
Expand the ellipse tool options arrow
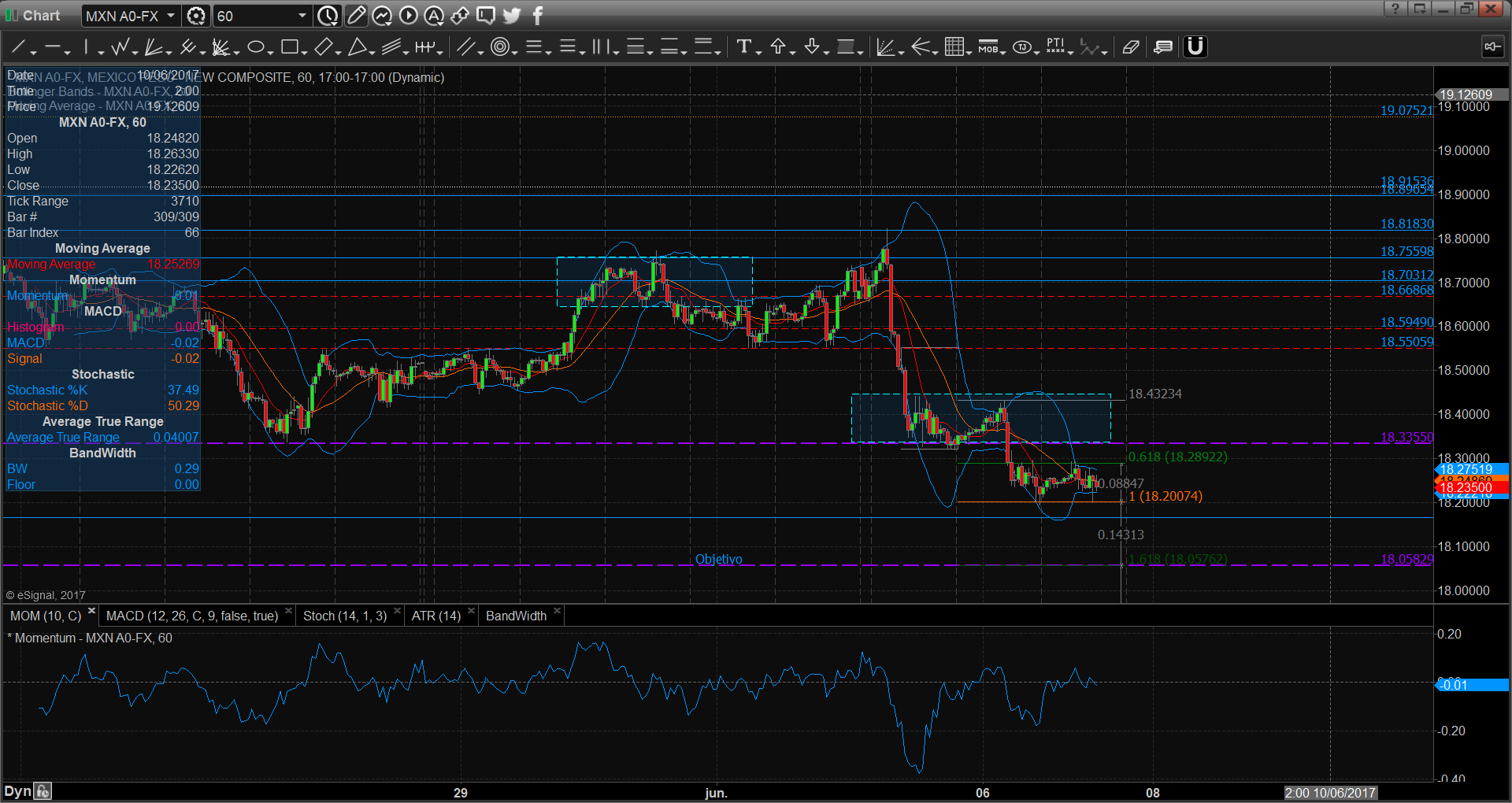270,52
